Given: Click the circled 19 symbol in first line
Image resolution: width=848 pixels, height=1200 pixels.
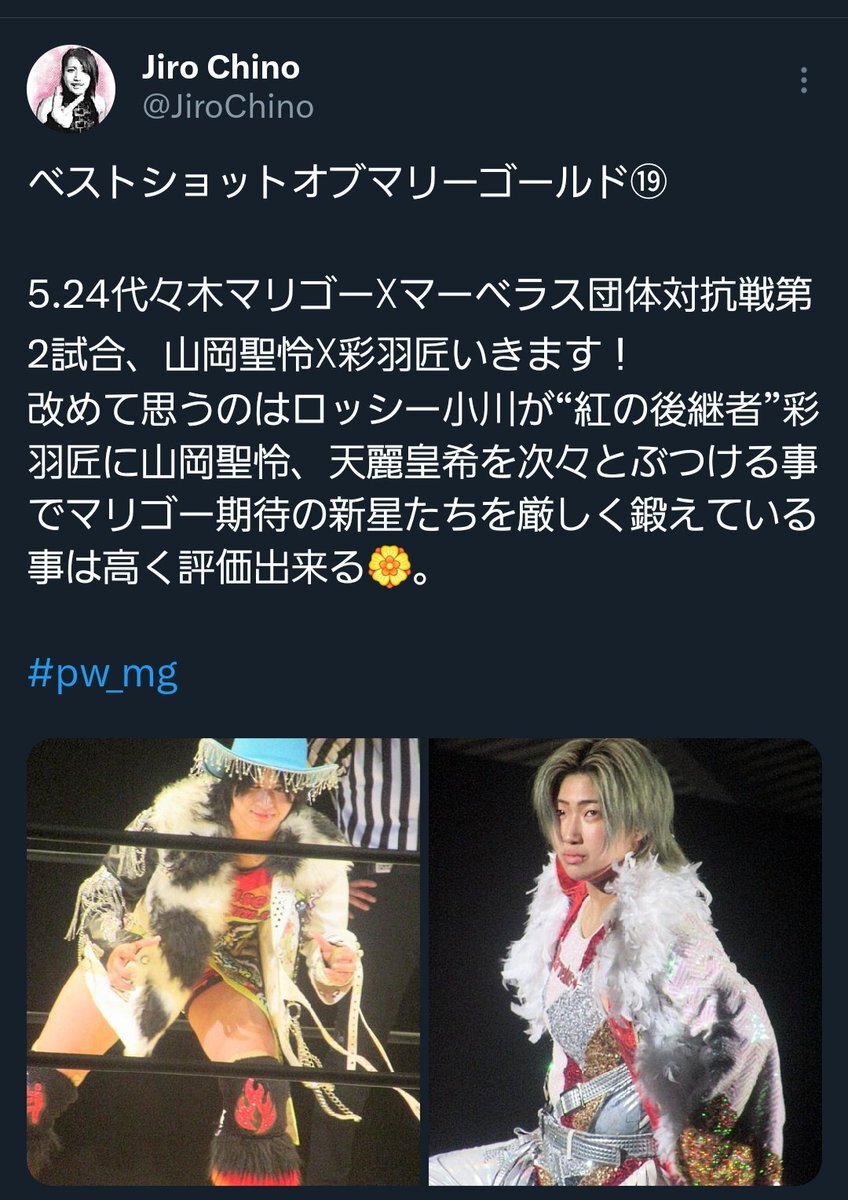Looking at the screenshot, I should tap(661, 186).
